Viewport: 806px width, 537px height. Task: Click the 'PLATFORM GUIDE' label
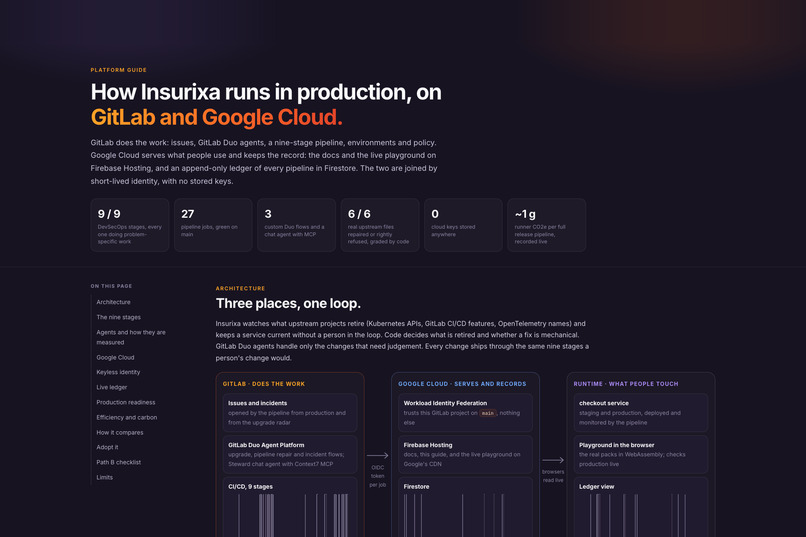(x=119, y=70)
